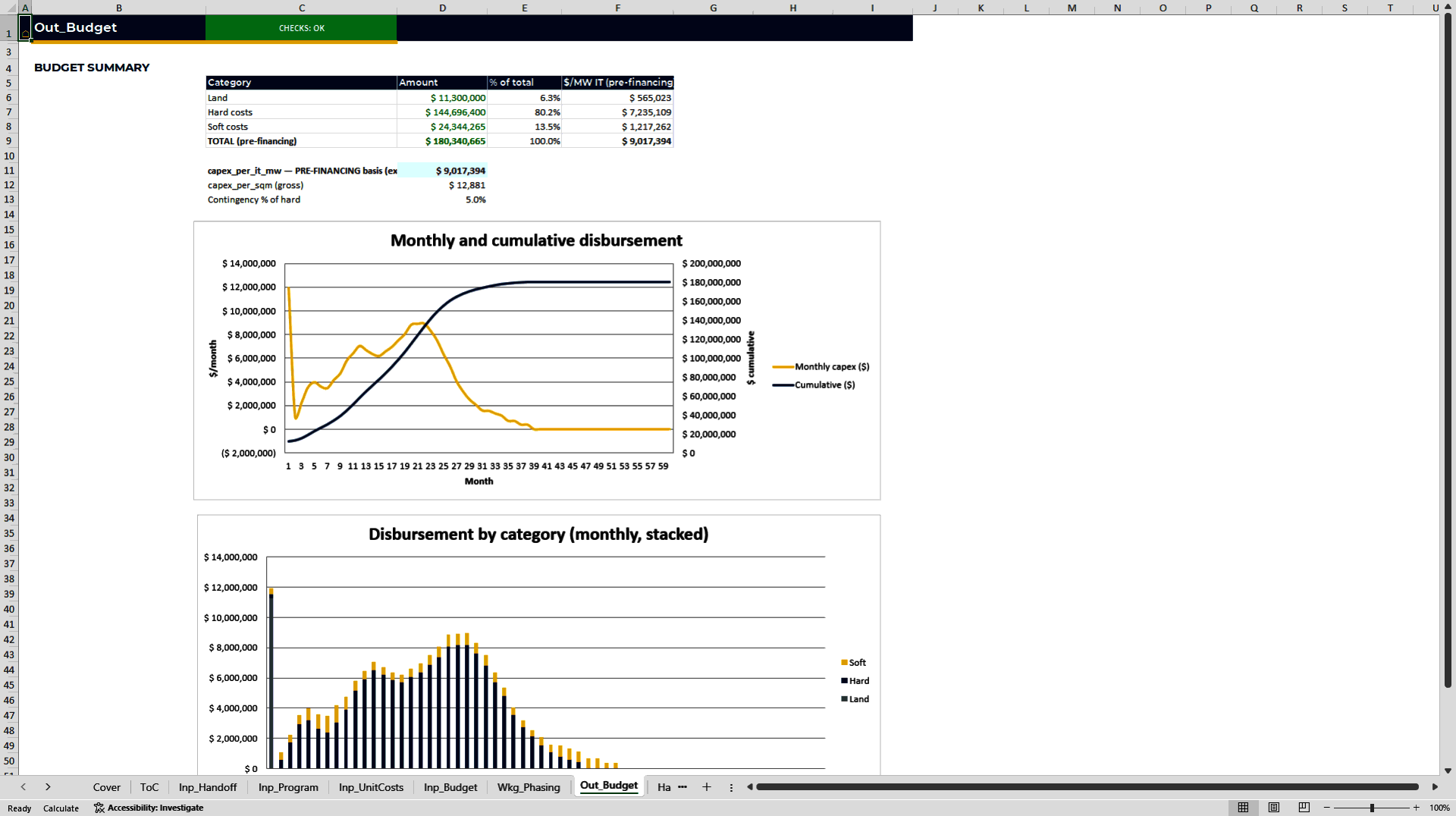The width and height of the screenshot is (1456, 816).
Task: Select Hard costs percentage 80.2%
Action: tap(525, 112)
